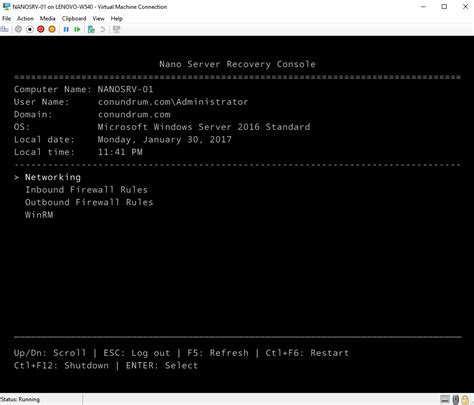Minimize the Virtual Machine Connection window
The width and height of the screenshot is (474, 405).
point(423,6)
